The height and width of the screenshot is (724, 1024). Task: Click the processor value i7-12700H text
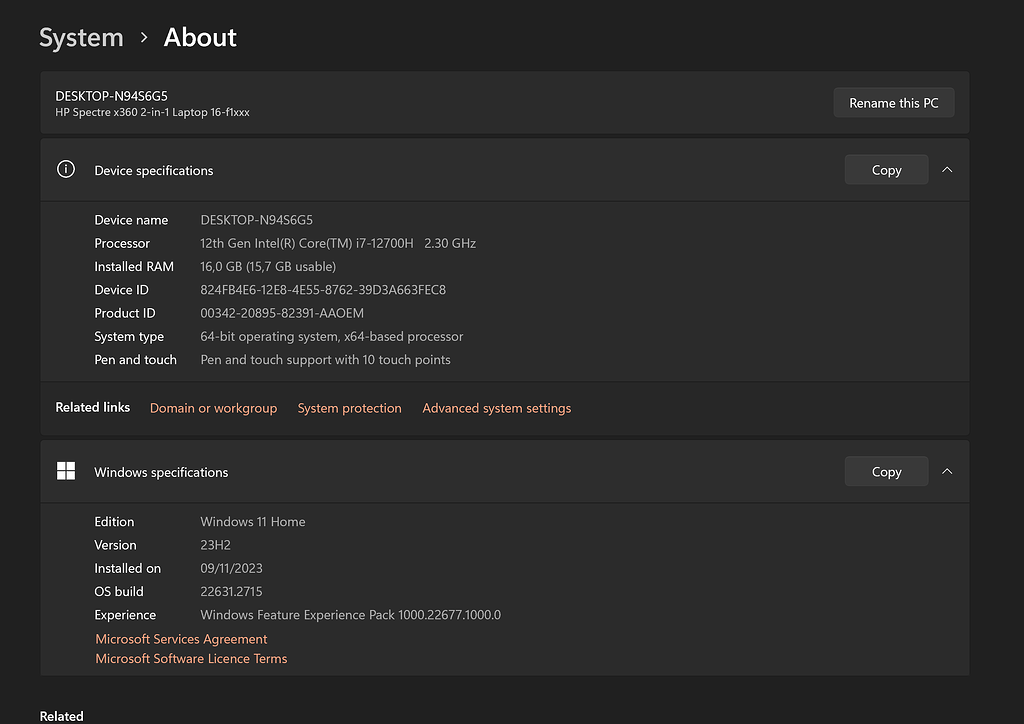pos(338,244)
